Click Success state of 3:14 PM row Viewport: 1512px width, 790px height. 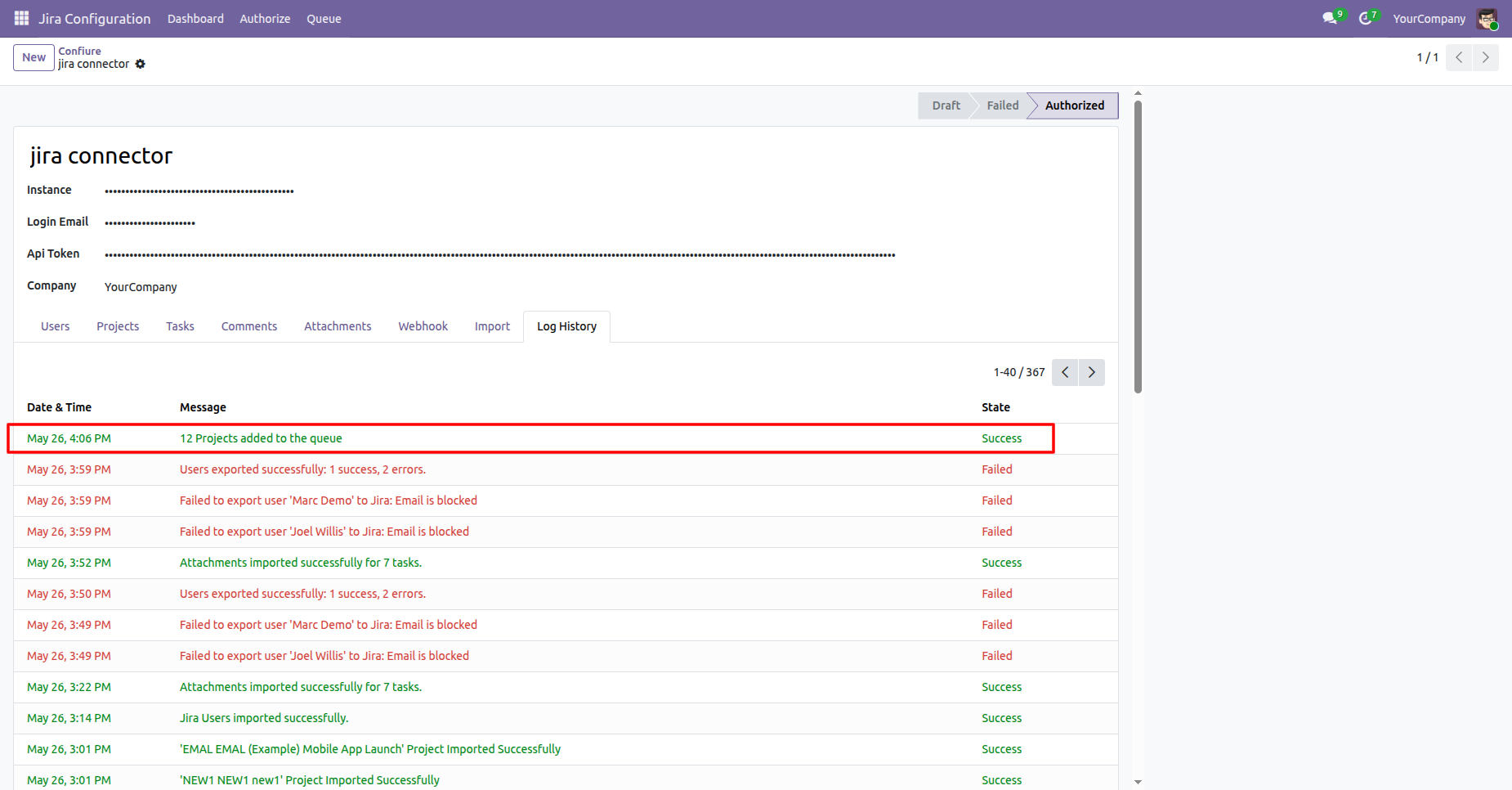click(1001, 718)
